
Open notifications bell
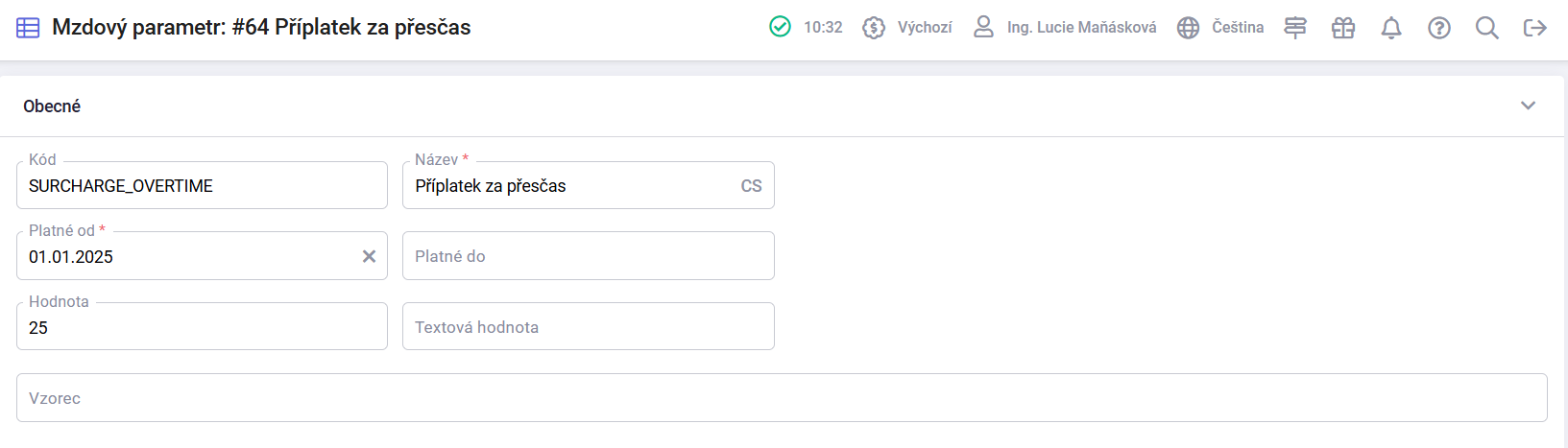click(x=1391, y=28)
